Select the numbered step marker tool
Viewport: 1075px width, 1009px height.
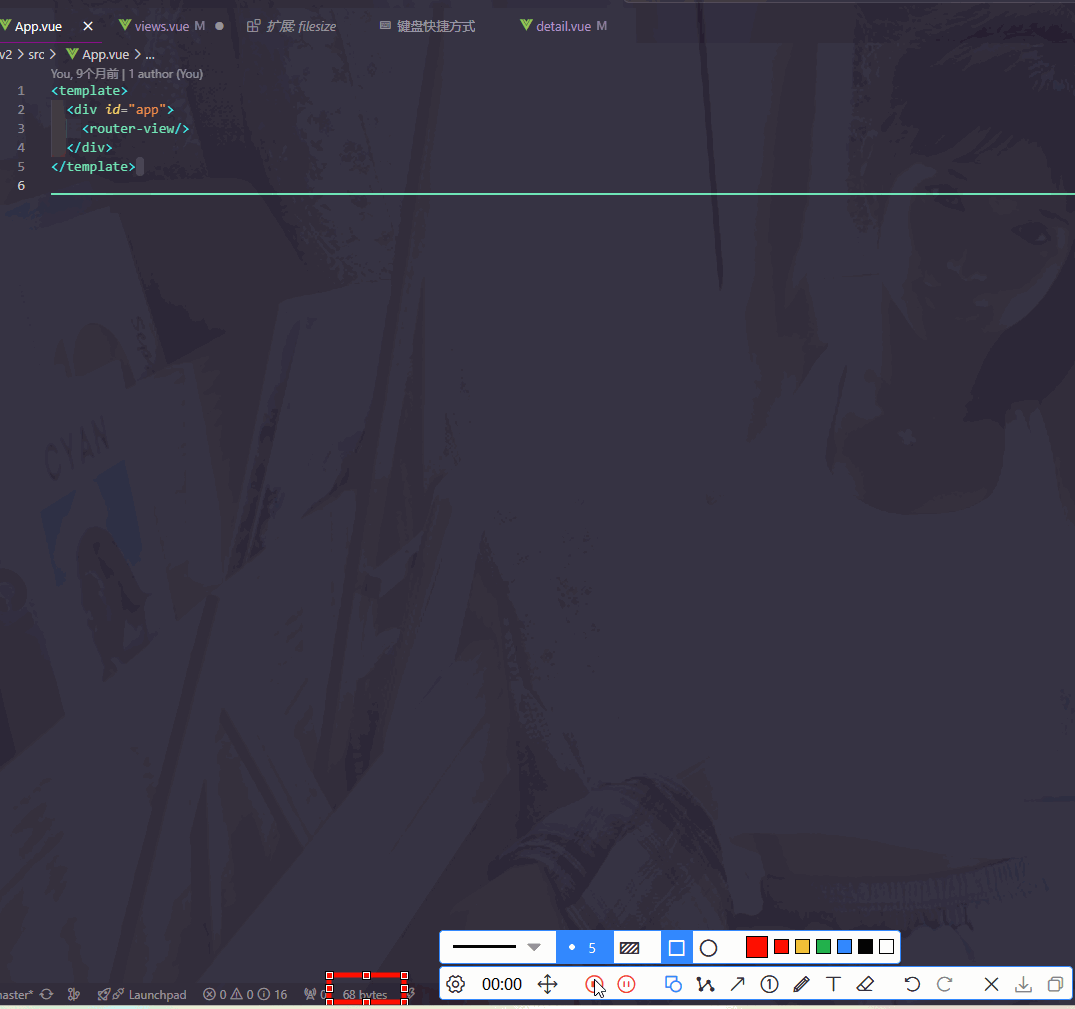coord(769,984)
